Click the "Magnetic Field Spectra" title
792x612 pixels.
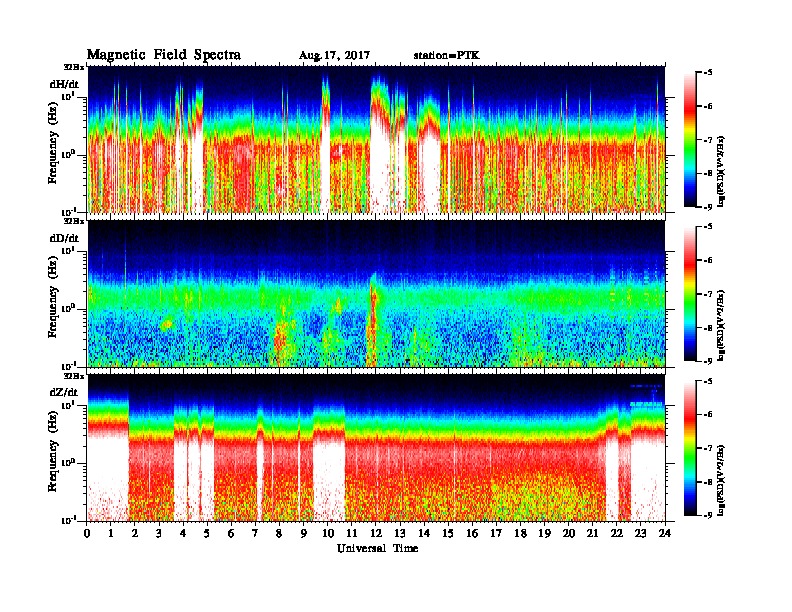click(x=164, y=55)
